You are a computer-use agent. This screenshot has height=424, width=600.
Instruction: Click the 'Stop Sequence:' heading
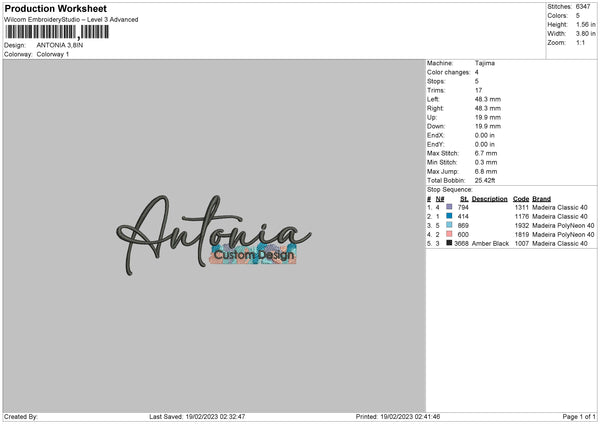pos(450,190)
